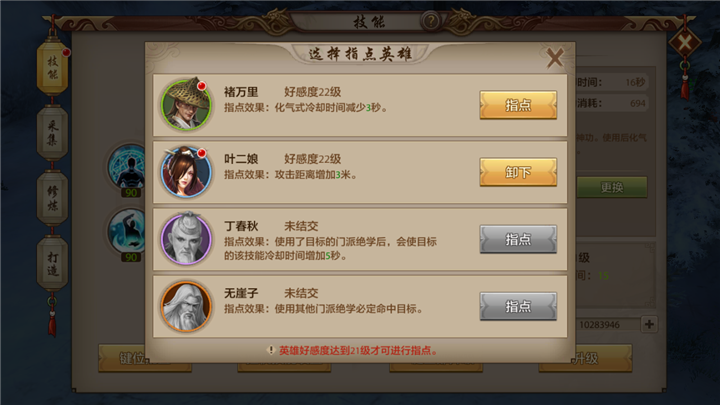Screen dimensions: 720x405
Task: Click grey 指点 button for 无崖子
Action: 518,306
